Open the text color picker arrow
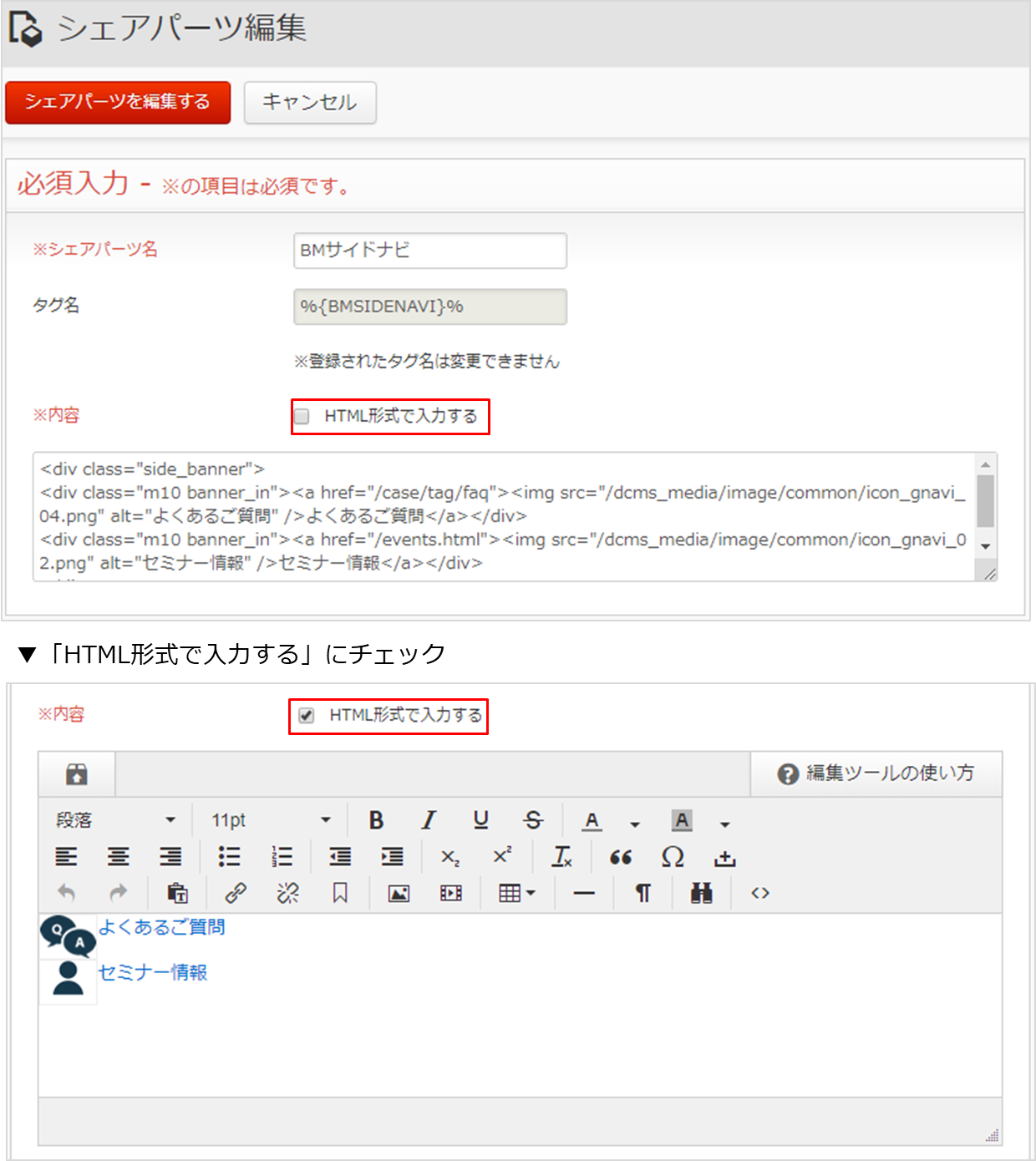The height and width of the screenshot is (1161, 1036). pos(636,824)
